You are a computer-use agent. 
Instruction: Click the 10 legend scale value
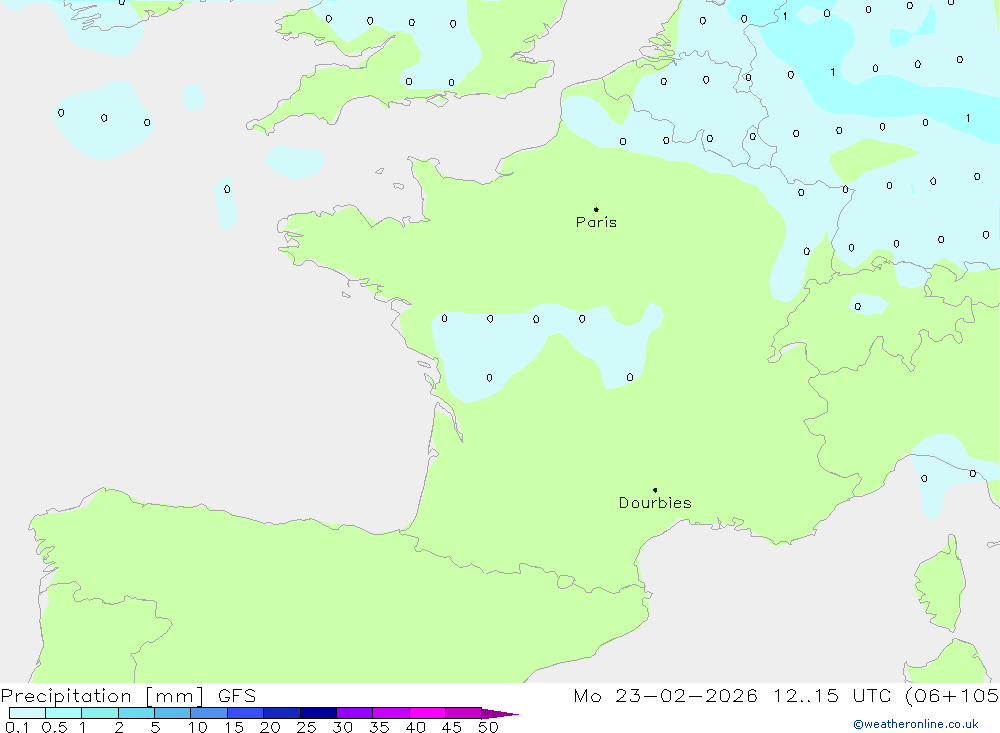pos(198,727)
